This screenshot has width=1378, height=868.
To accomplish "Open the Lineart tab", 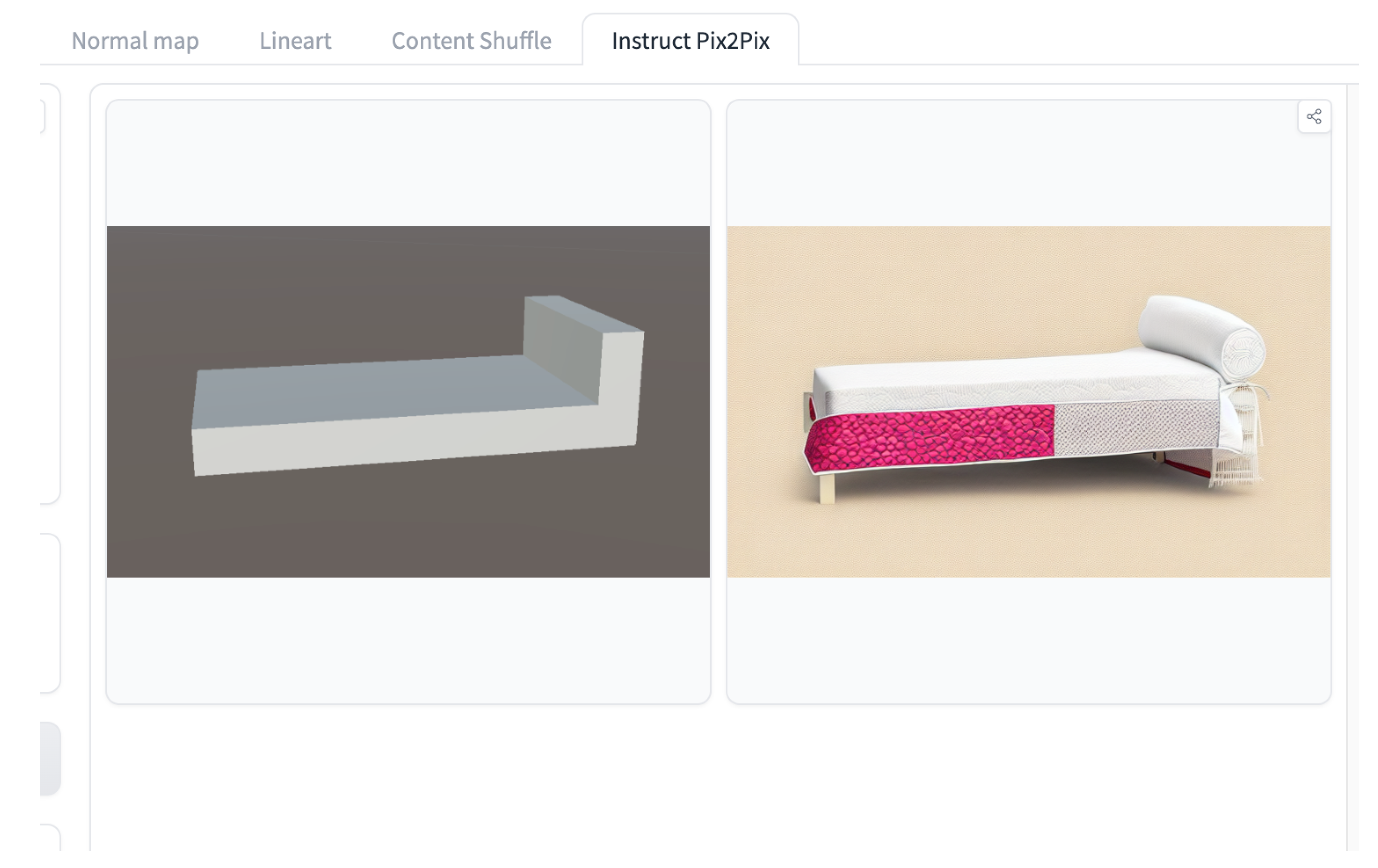I will [x=295, y=41].
